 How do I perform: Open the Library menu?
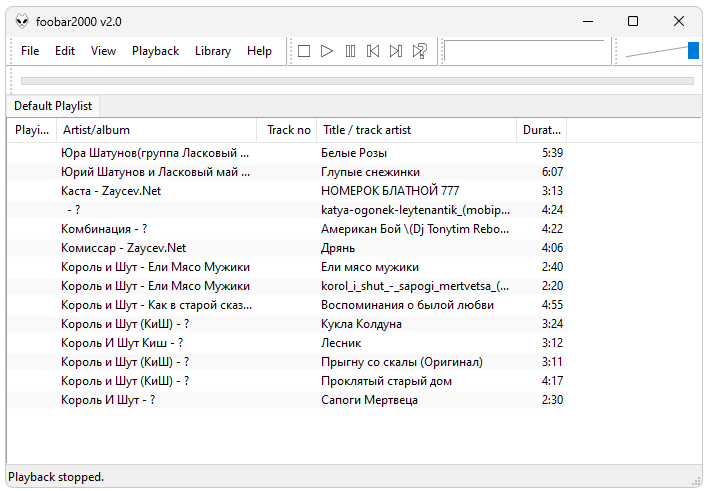point(213,51)
